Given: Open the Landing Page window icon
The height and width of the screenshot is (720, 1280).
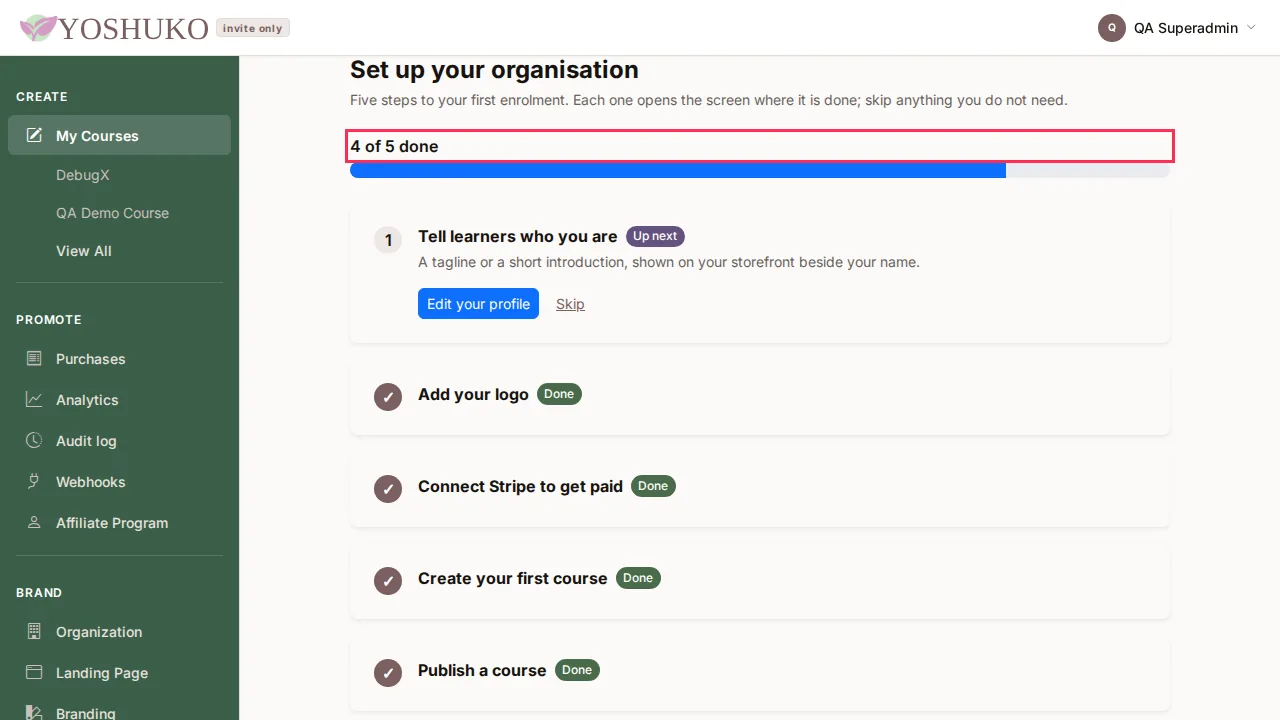Looking at the screenshot, I should pos(34,672).
